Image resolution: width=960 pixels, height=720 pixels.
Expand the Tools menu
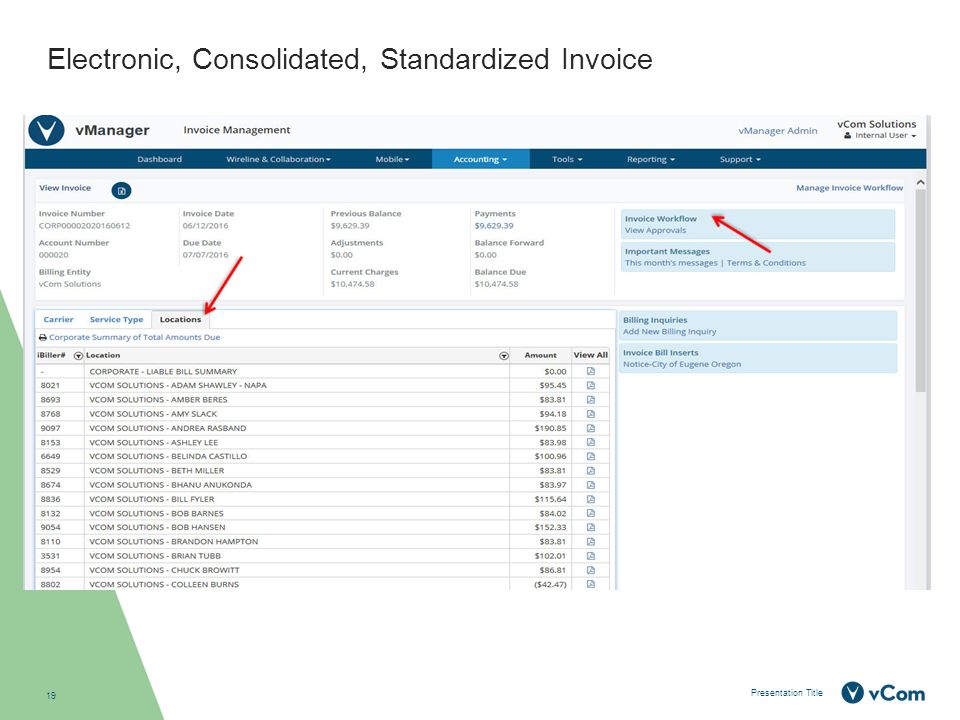tap(567, 159)
